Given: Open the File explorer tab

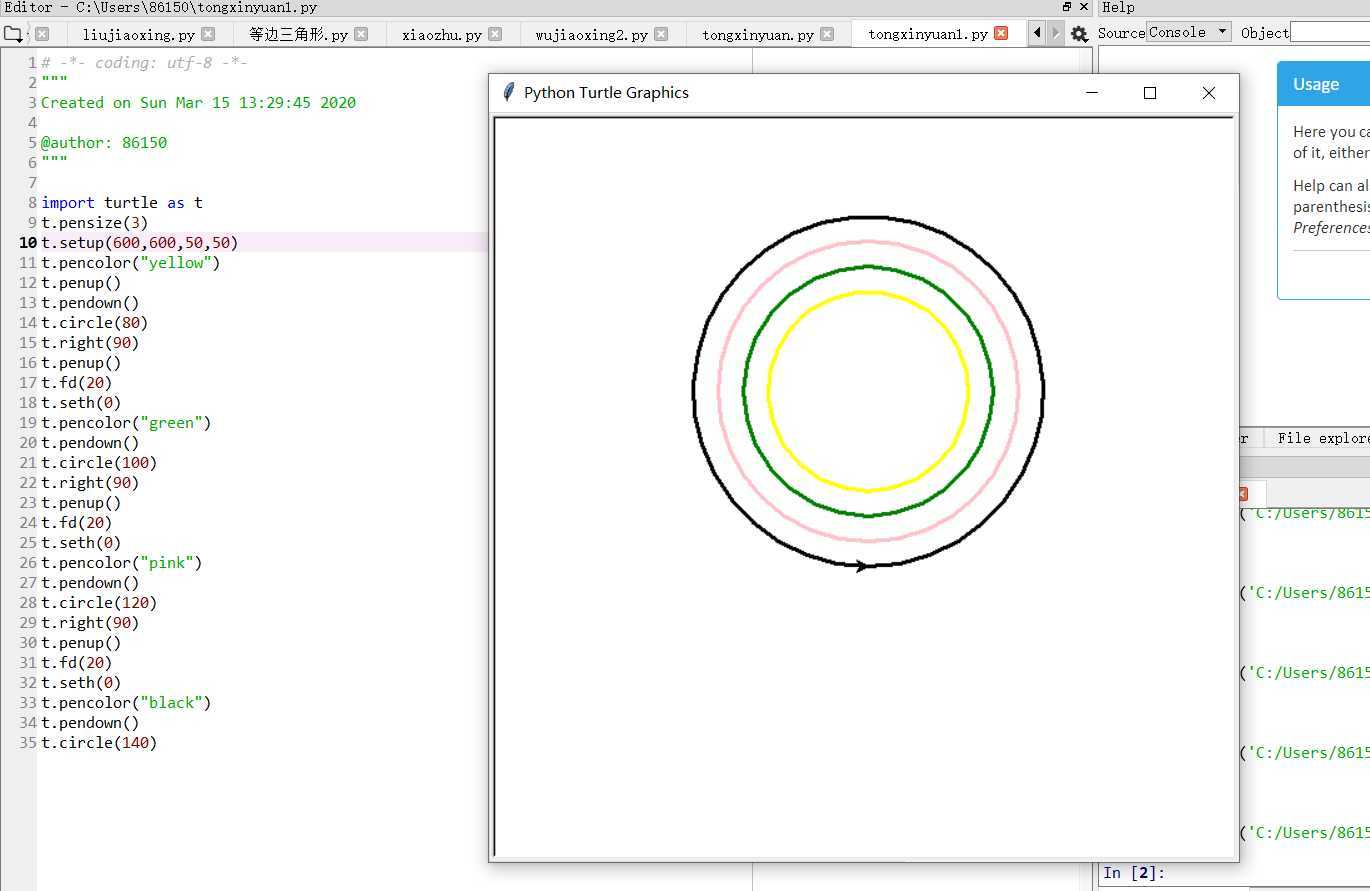Looking at the screenshot, I should tap(1322, 438).
